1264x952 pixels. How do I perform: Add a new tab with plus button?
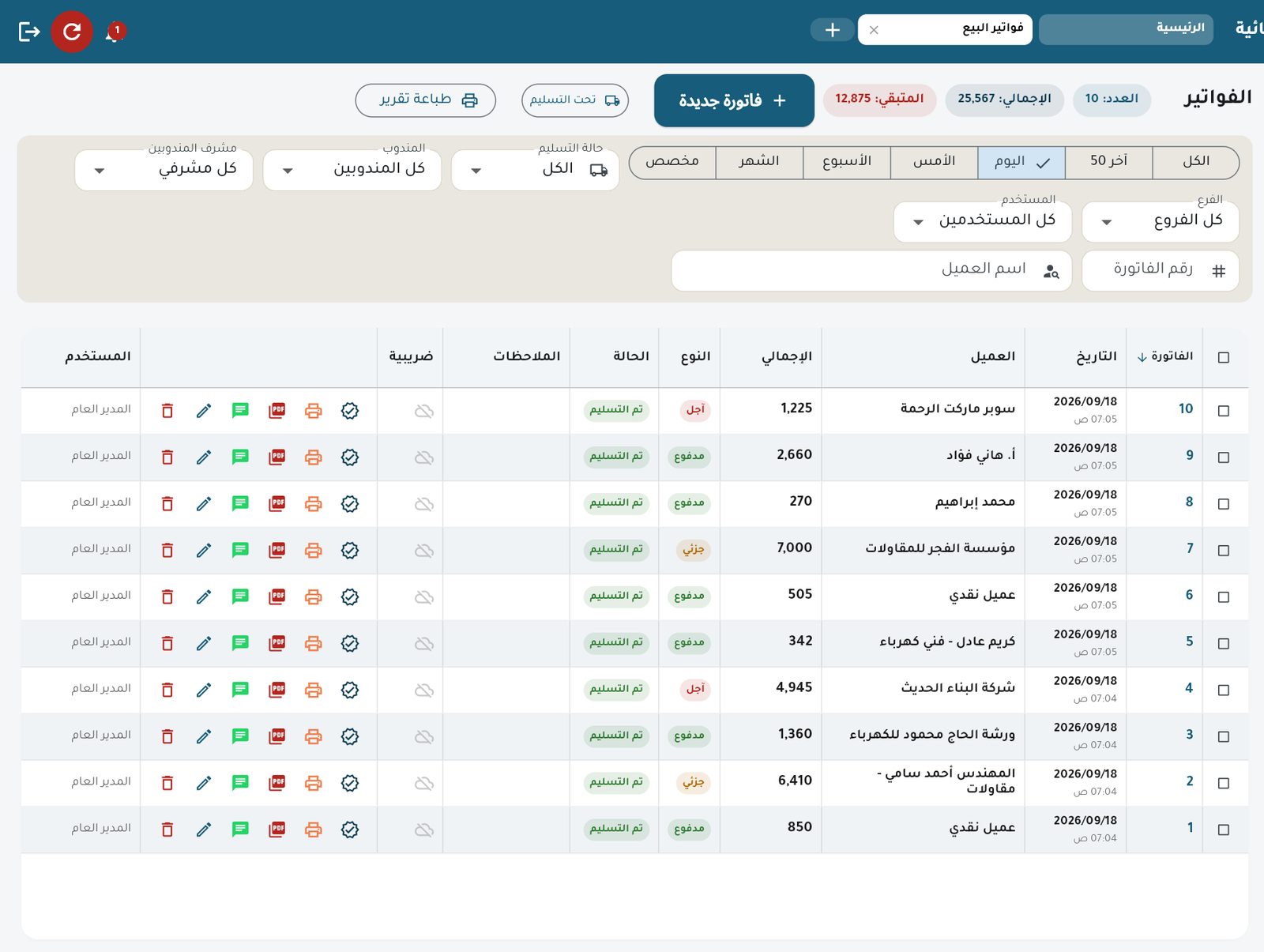[x=832, y=30]
